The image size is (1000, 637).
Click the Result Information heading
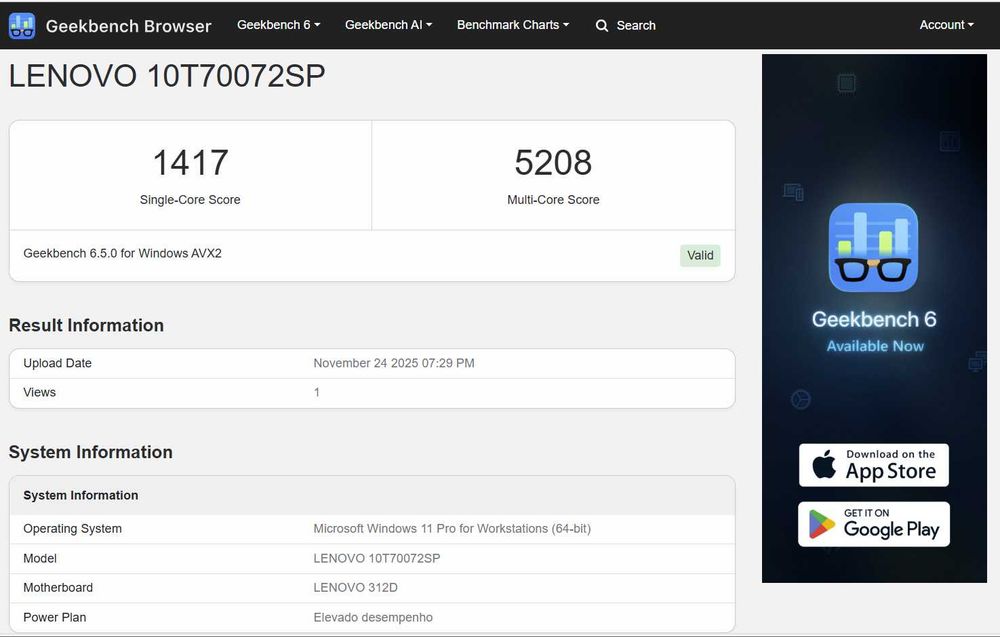coord(86,325)
